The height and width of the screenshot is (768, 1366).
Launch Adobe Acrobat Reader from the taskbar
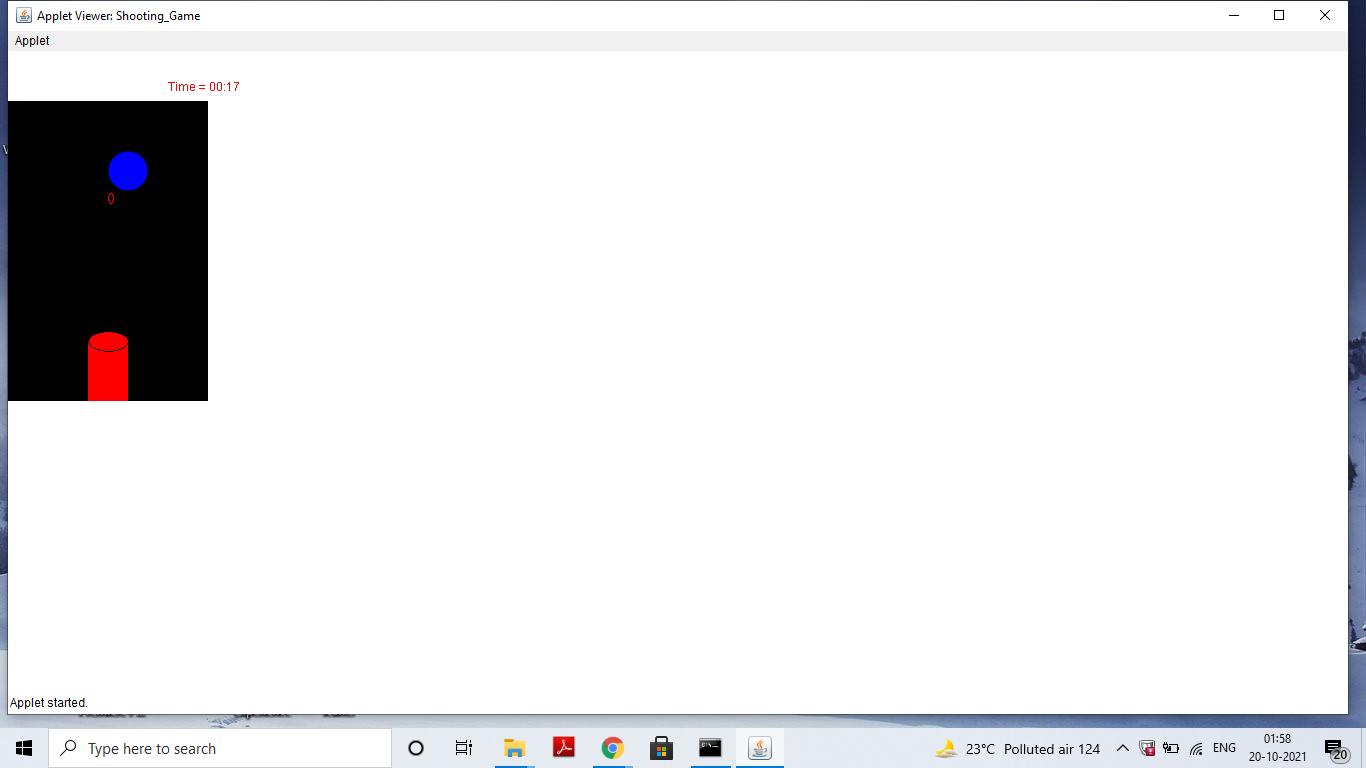(563, 748)
